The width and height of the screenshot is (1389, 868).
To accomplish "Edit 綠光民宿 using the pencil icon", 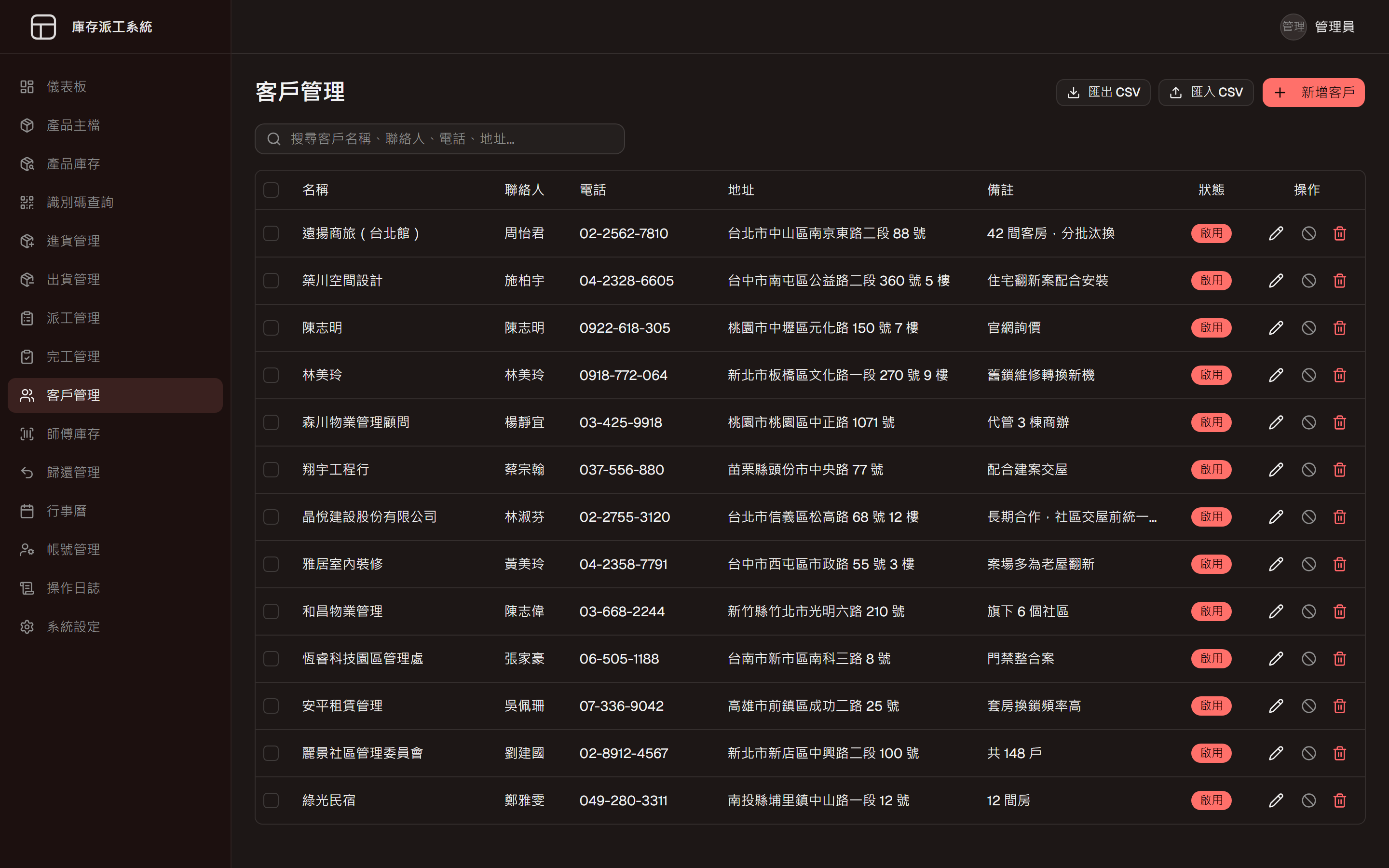I will point(1275,801).
